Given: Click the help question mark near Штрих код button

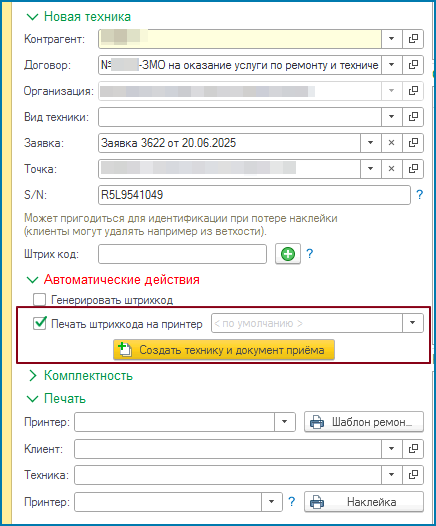Looking at the screenshot, I should point(310,254).
